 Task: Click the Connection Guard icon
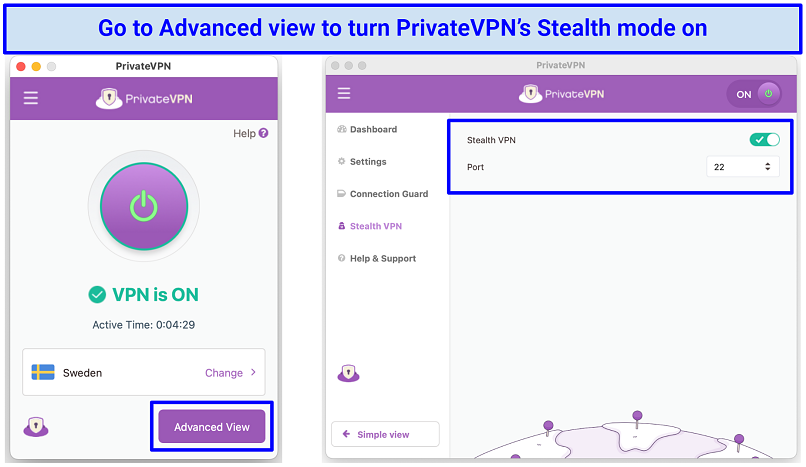[x=341, y=194]
